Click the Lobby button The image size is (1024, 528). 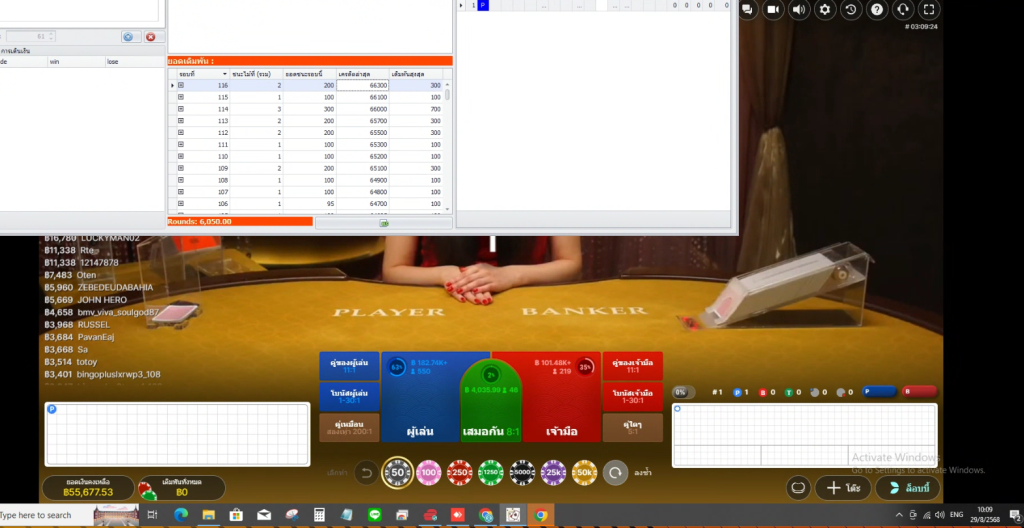[907, 488]
